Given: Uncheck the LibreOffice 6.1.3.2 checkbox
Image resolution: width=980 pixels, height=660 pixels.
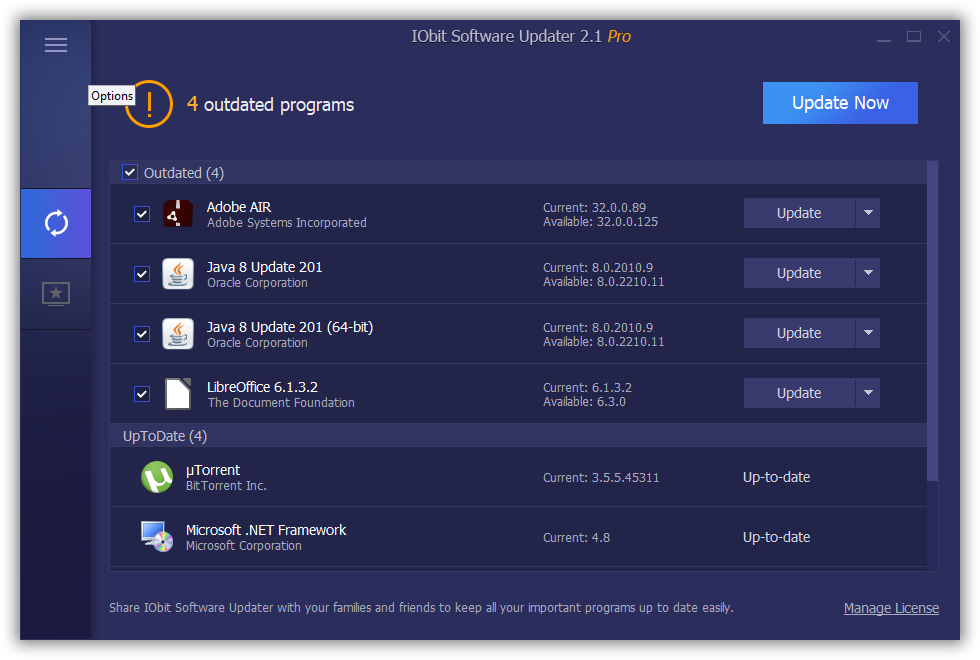Looking at the screenshot, I should click(142, 394).
